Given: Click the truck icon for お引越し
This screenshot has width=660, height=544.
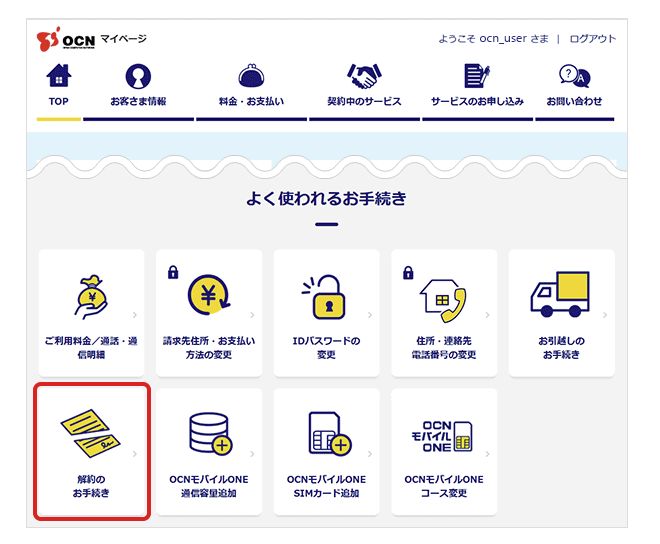Looking at the screenshot, I should click(x=560, y=294).
